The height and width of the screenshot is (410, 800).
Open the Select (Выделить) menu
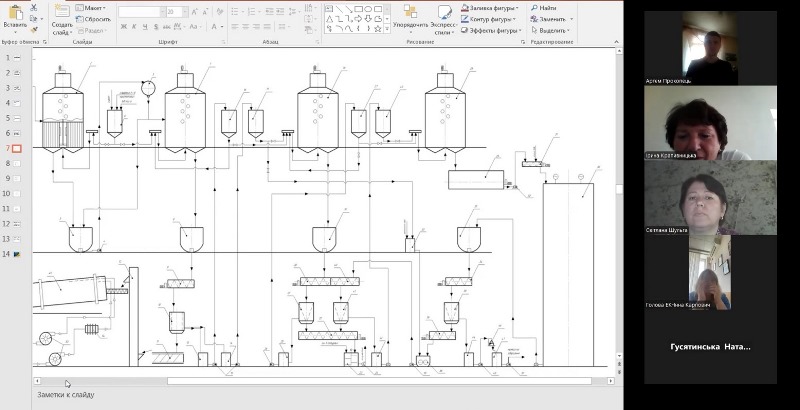click(x=551, y=30)
